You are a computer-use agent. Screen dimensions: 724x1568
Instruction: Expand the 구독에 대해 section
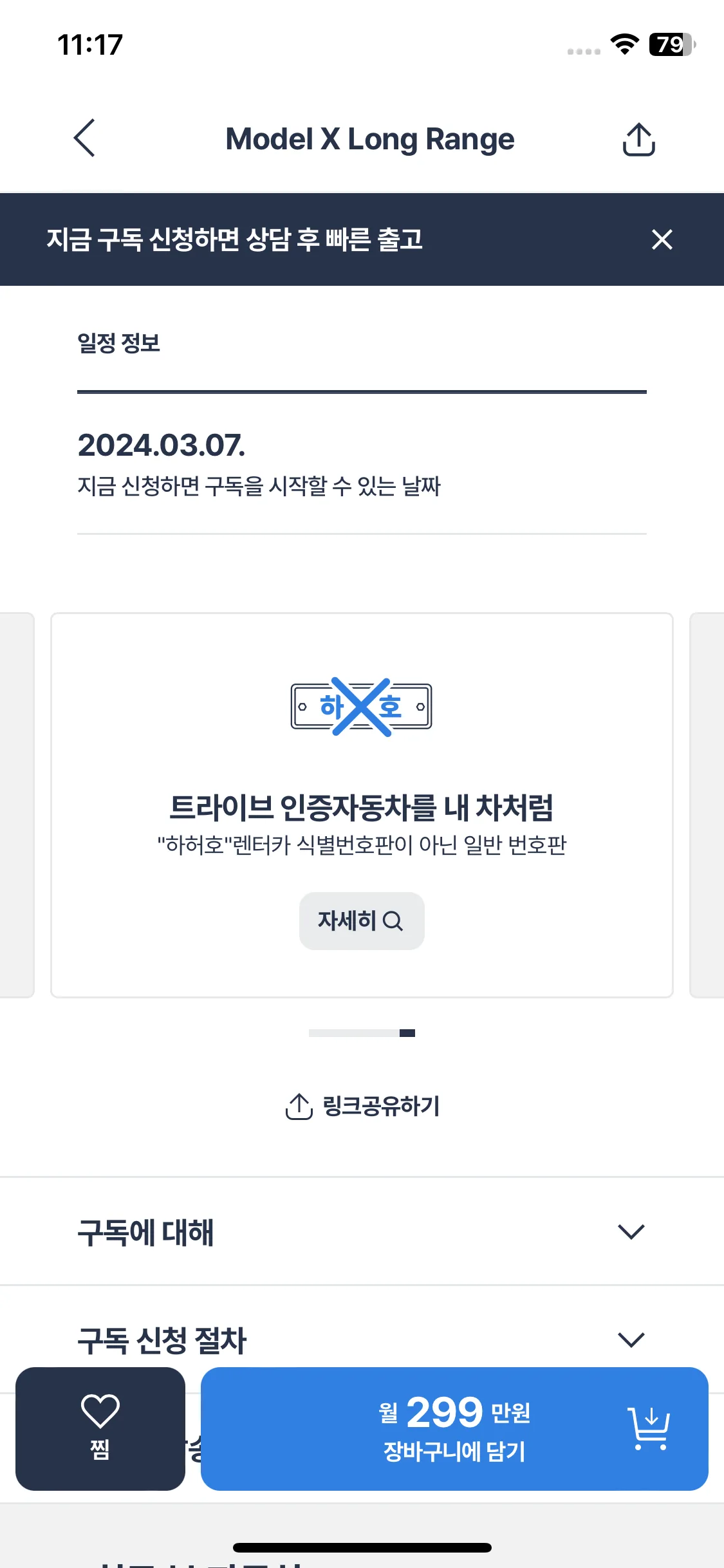(x=362, y=1231)
